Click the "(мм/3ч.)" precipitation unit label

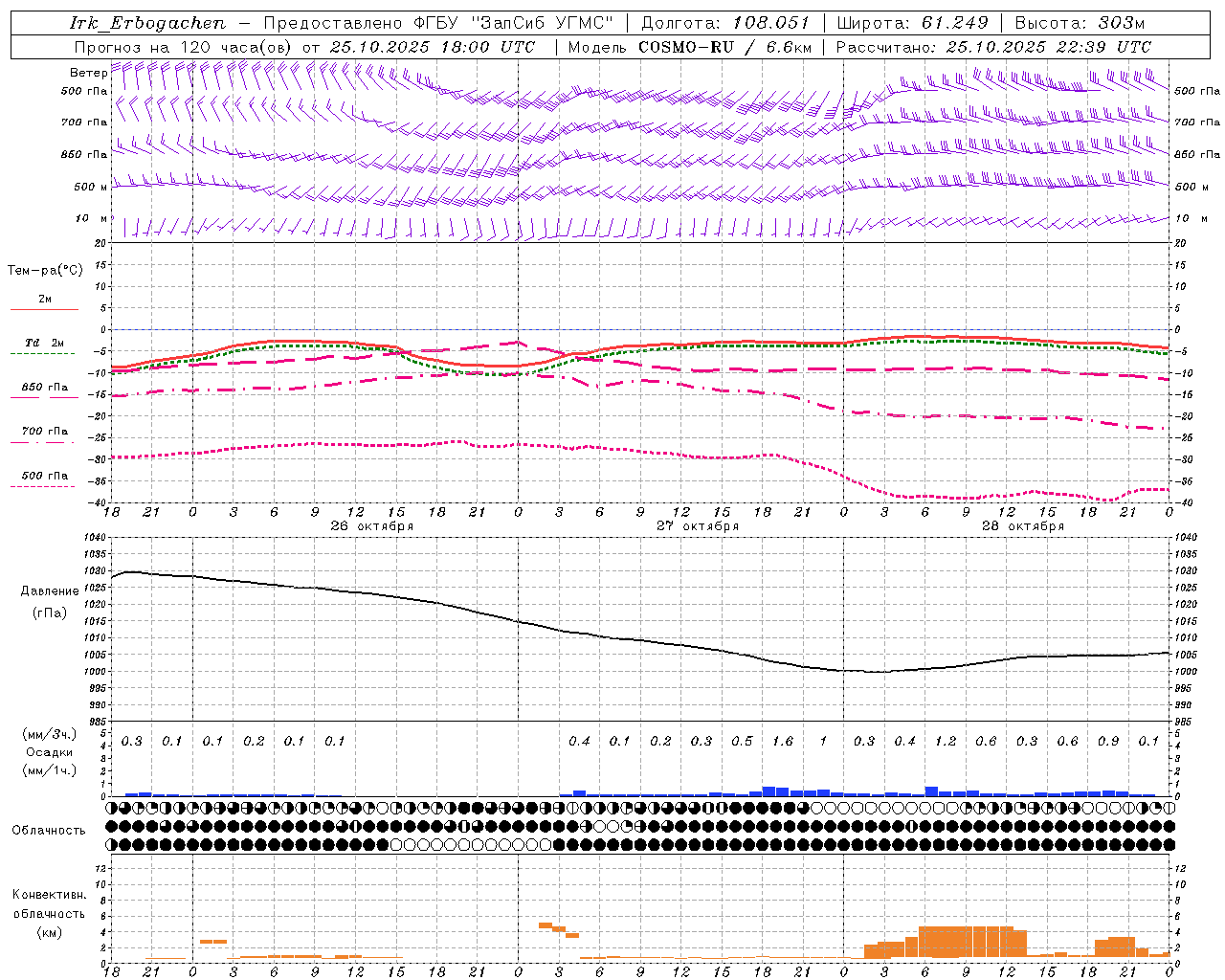pos(50,733)
